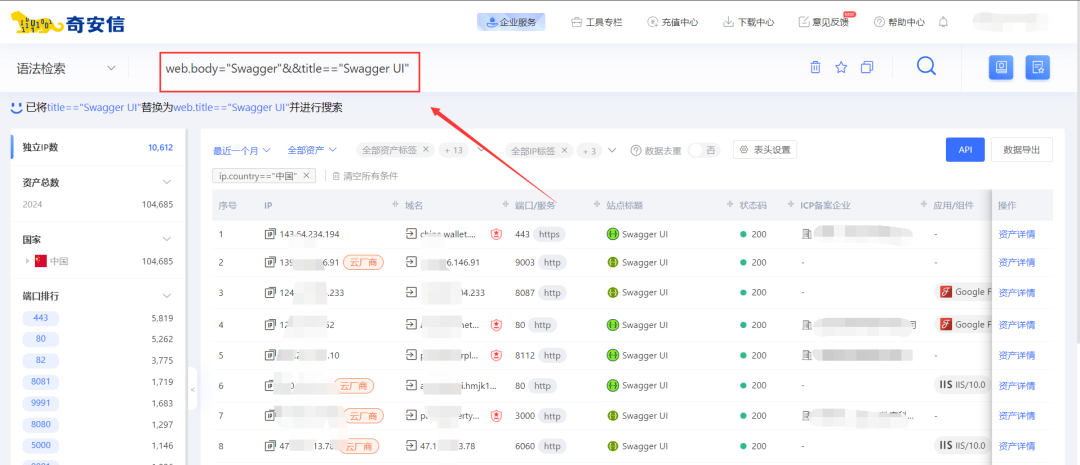Favorite the query with the star icon
The height and width of the screenshot is (465, 1080).
tap(841, 67)
